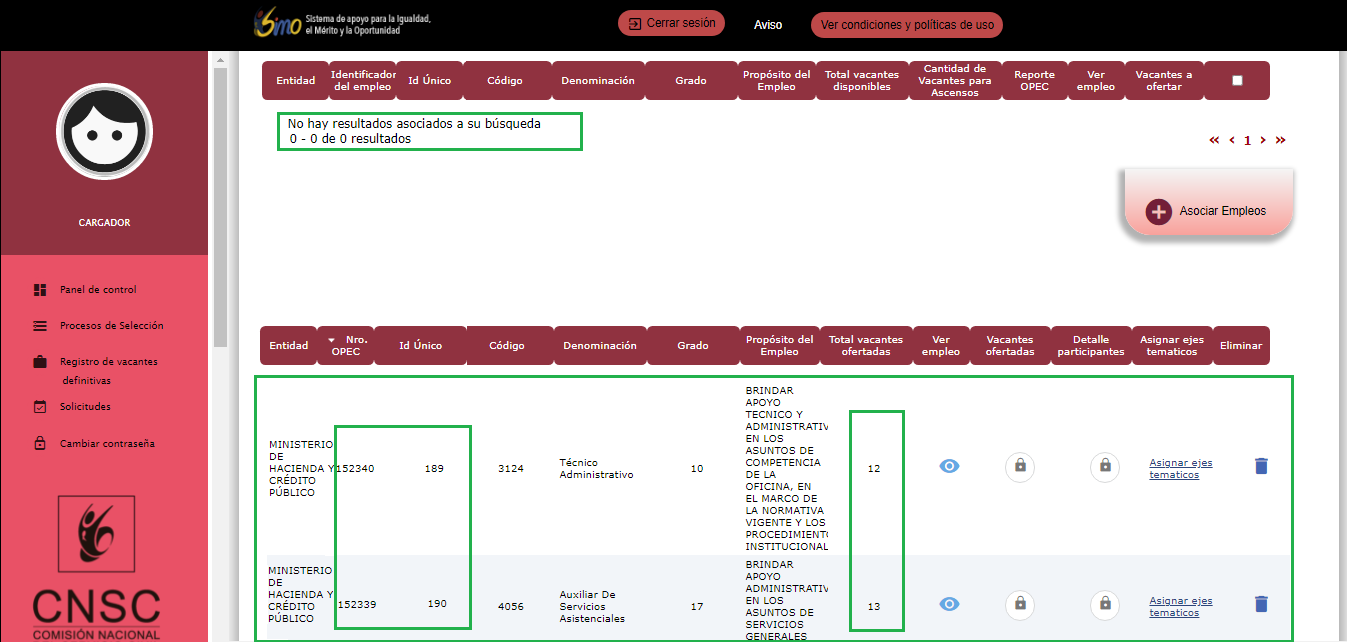This screenshot has width=1347, height=642.
Task: Click the plus icon to Asociar Empleos
Action: click(x=1158, y=211)
